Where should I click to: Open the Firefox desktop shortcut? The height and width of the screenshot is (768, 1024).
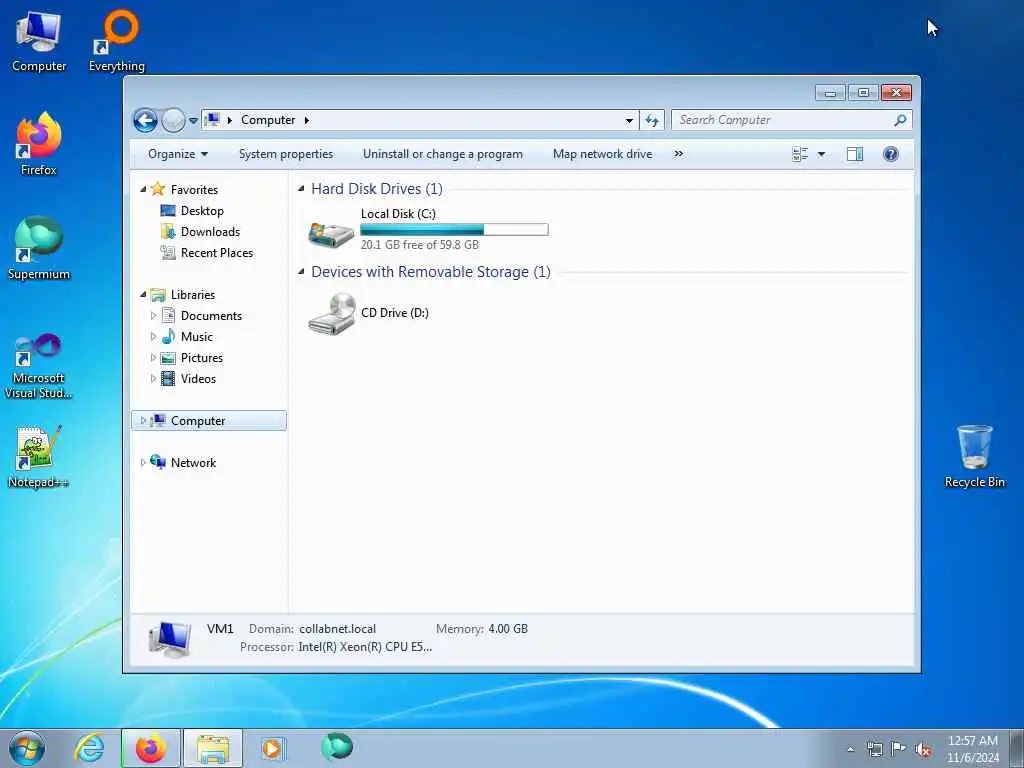[x=39, y=144]
